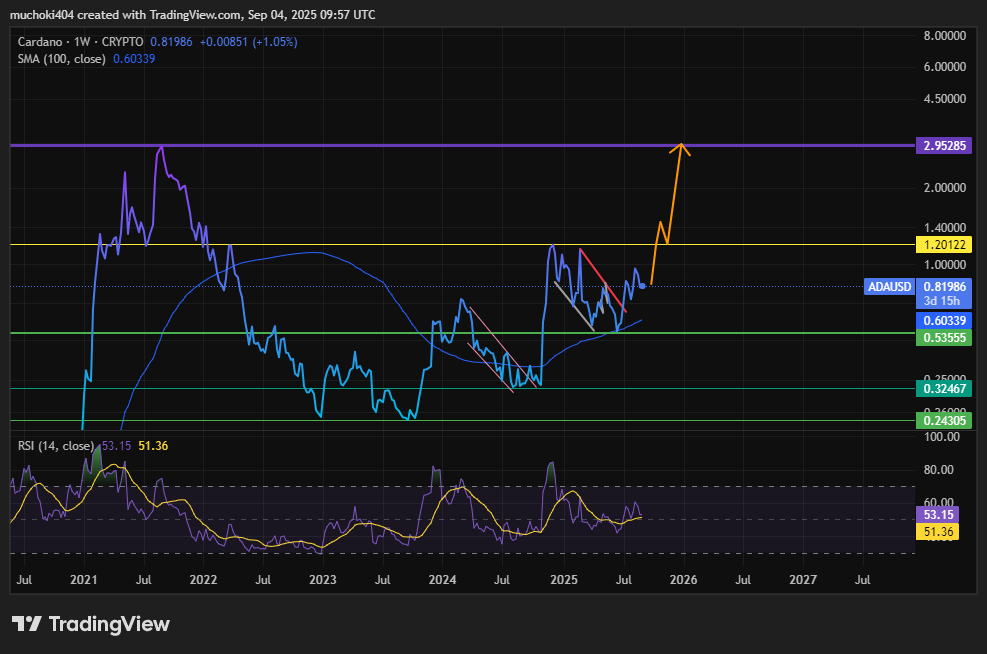The height and width of the screenshot is (654, 987).
Task: Select the 1.20122 yellow price label
Action: click(944, 244)
